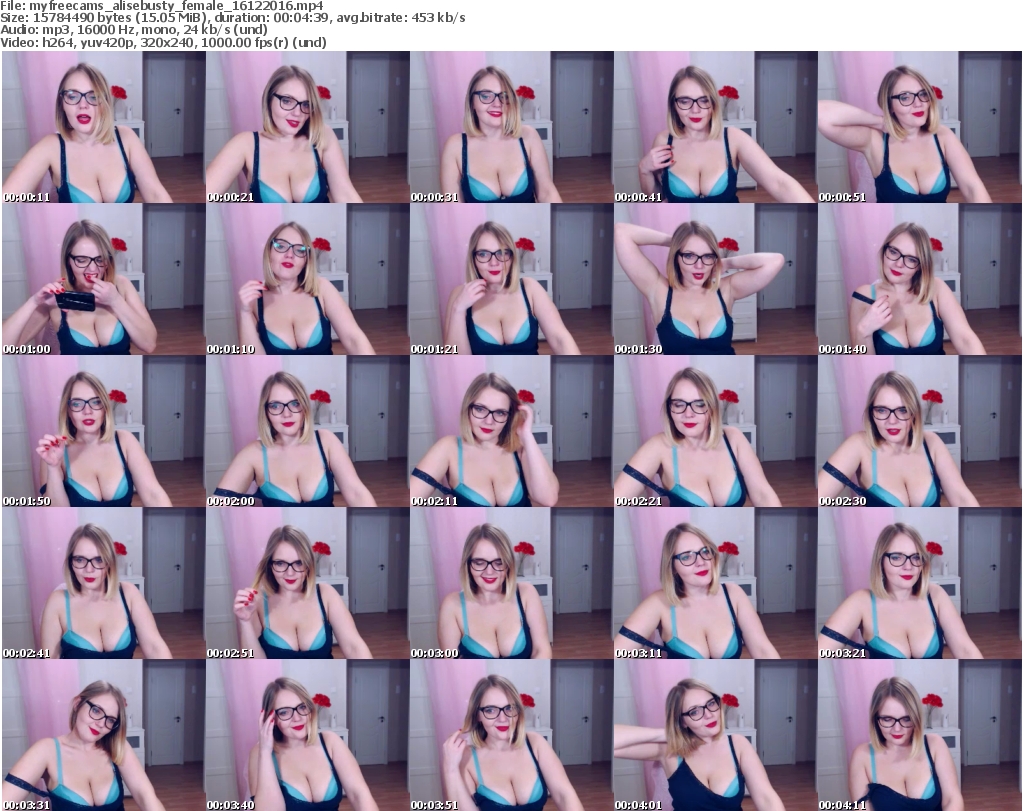Select the thumbnail stamped 00:00:31
Viewport: 1024px width, 811px height.
(x=511, y=127)
